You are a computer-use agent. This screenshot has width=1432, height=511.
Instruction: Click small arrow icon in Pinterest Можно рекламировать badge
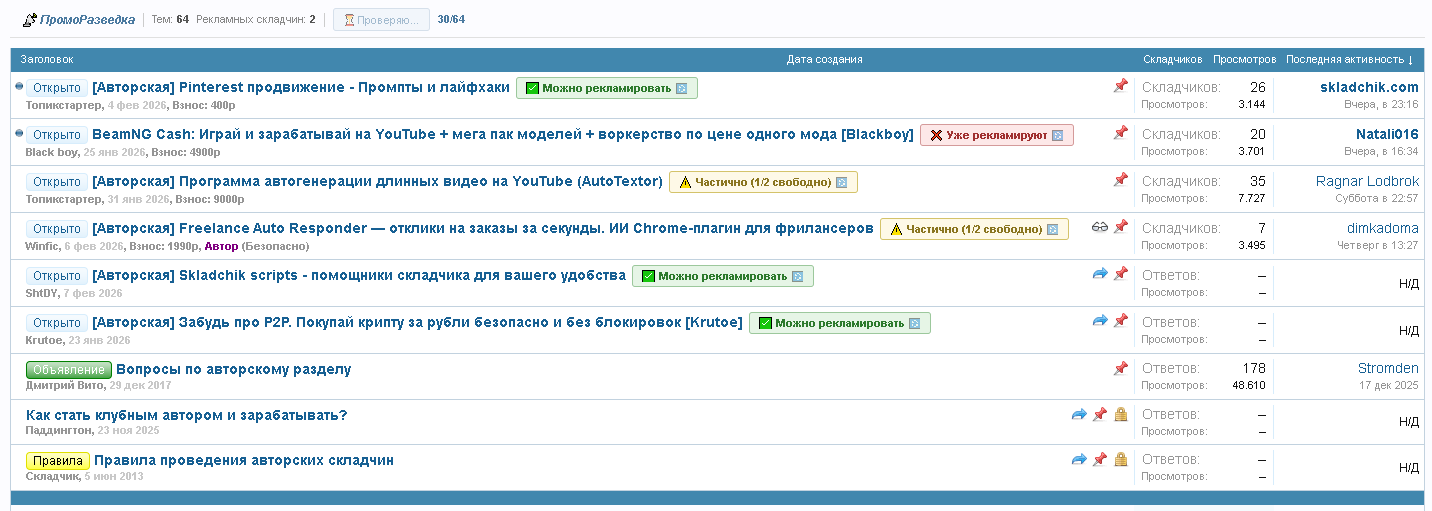[681, 88]
